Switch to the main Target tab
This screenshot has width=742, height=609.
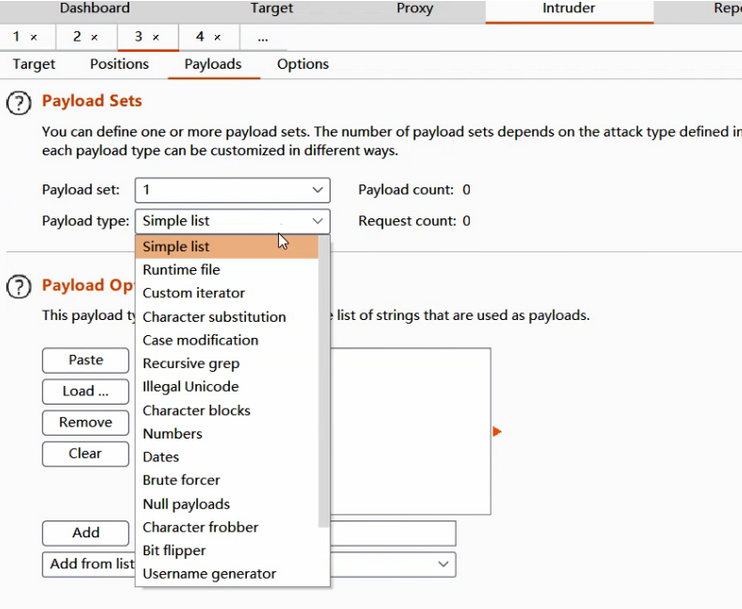pyautogui.click(x=272, y=8)
